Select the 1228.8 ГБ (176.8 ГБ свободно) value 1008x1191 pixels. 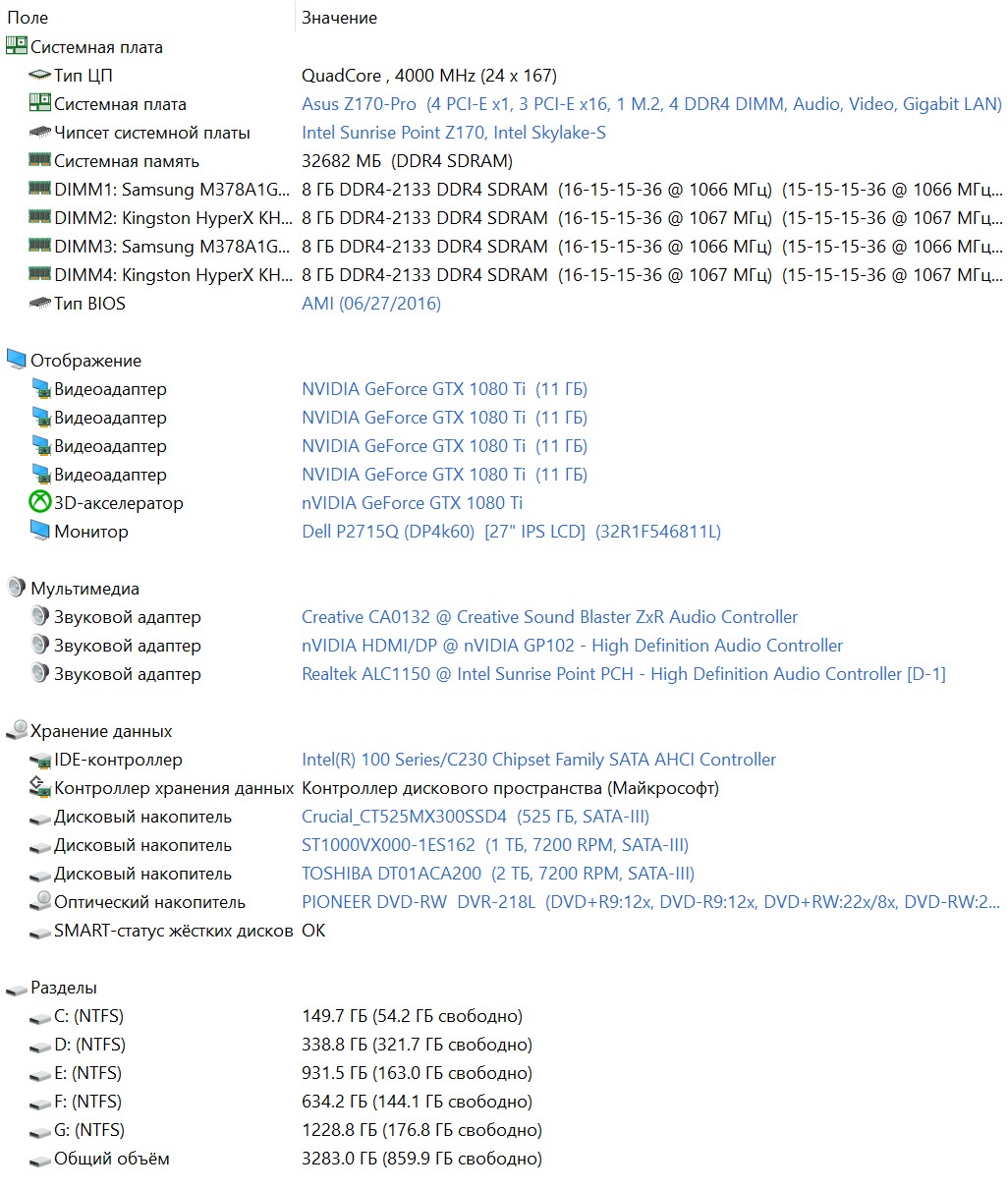pos(421,1129)
